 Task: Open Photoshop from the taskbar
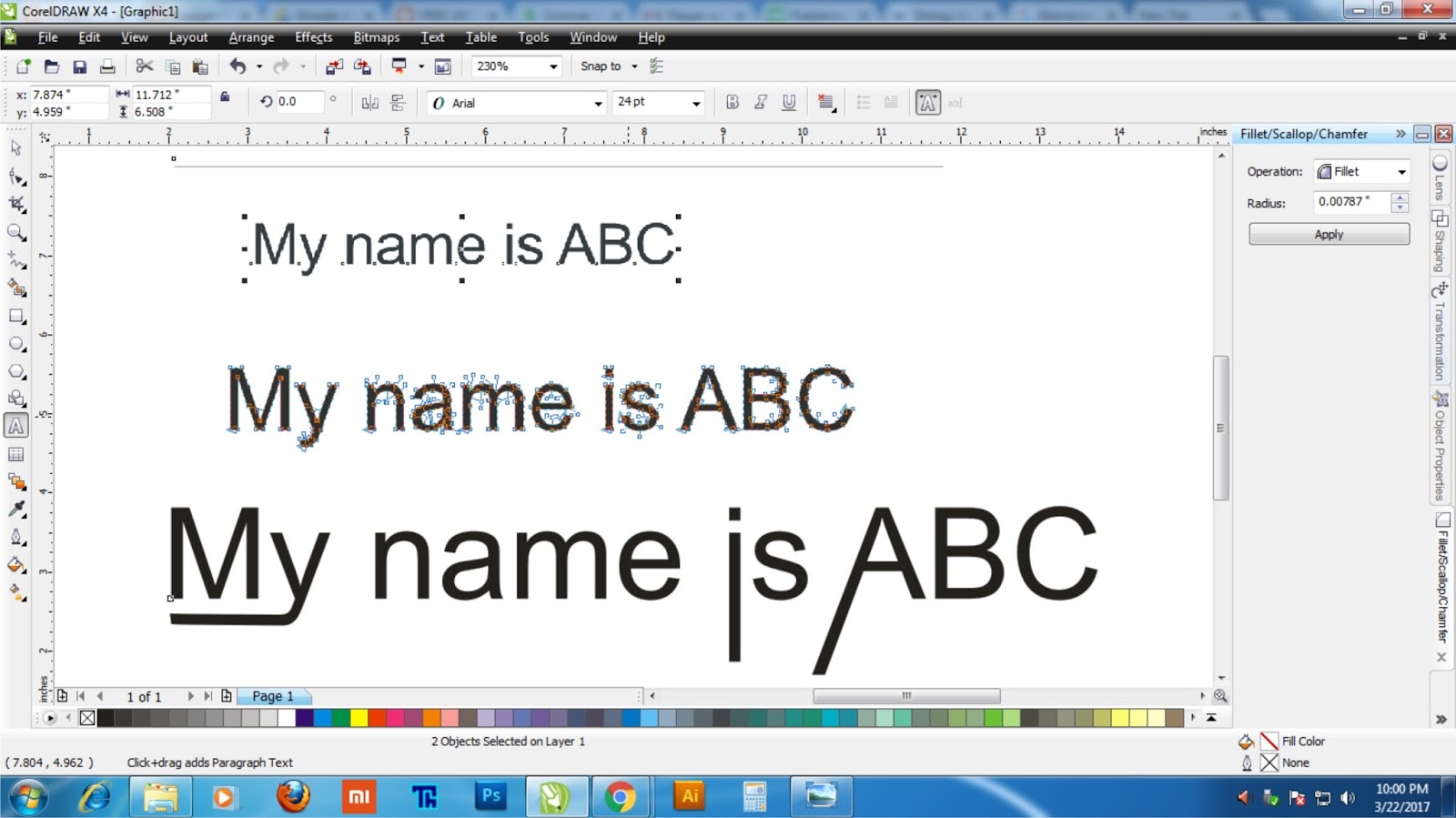point(490,797)
